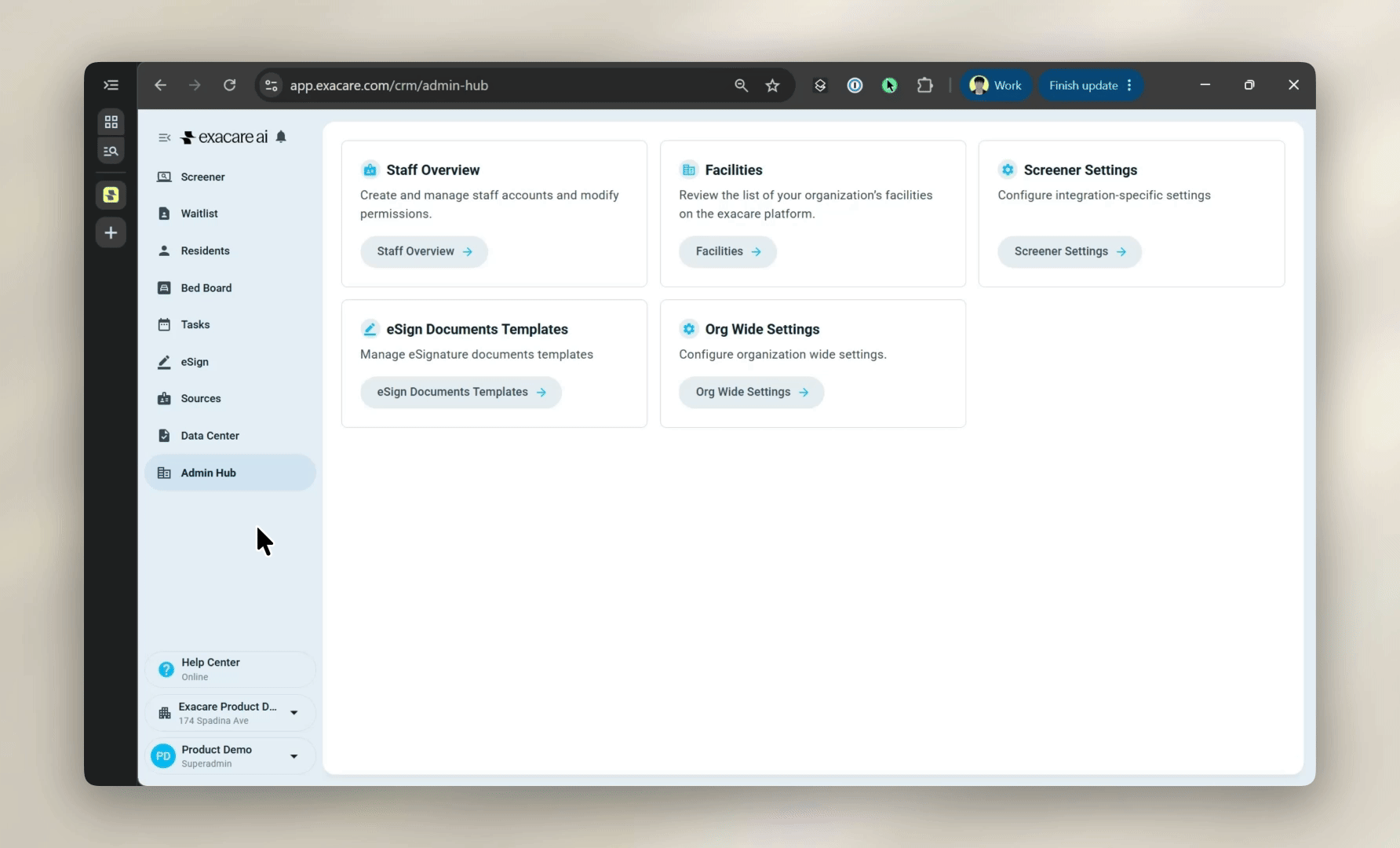Click the Org Wide Settings button

coord(751,392)
